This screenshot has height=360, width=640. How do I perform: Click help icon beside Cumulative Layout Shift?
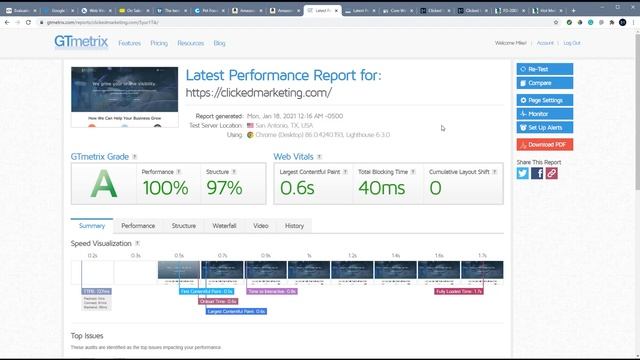click(494, 172)
